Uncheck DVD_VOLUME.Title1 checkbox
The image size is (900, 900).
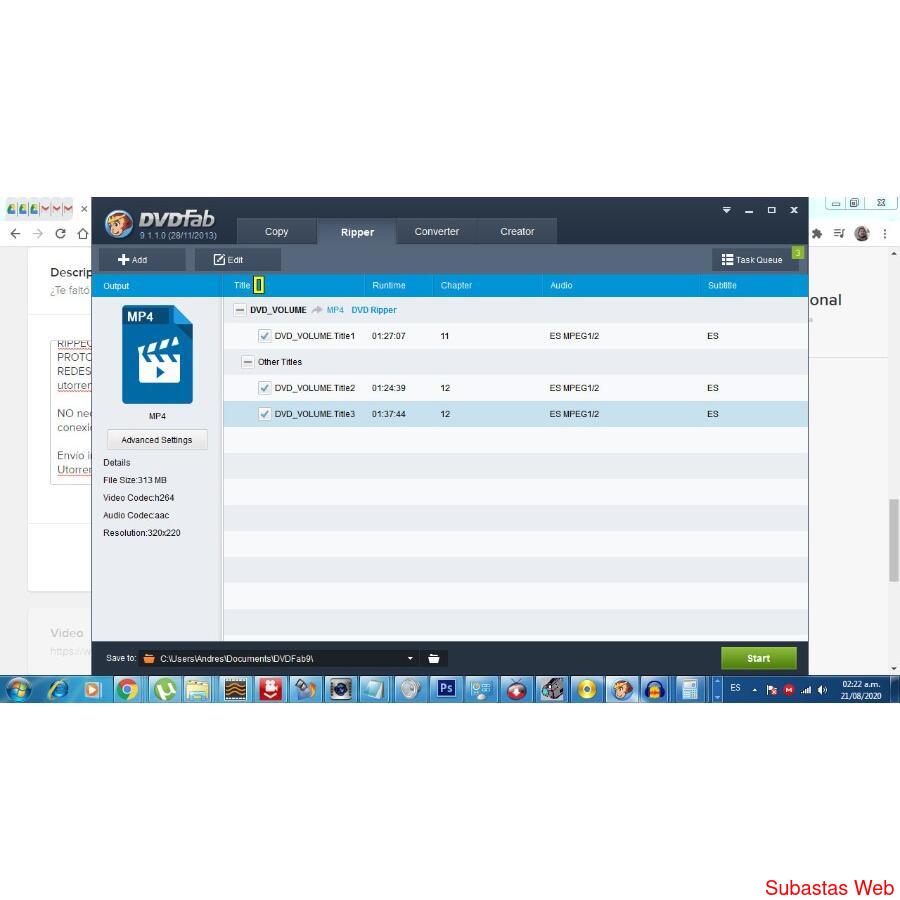point(265,336)
